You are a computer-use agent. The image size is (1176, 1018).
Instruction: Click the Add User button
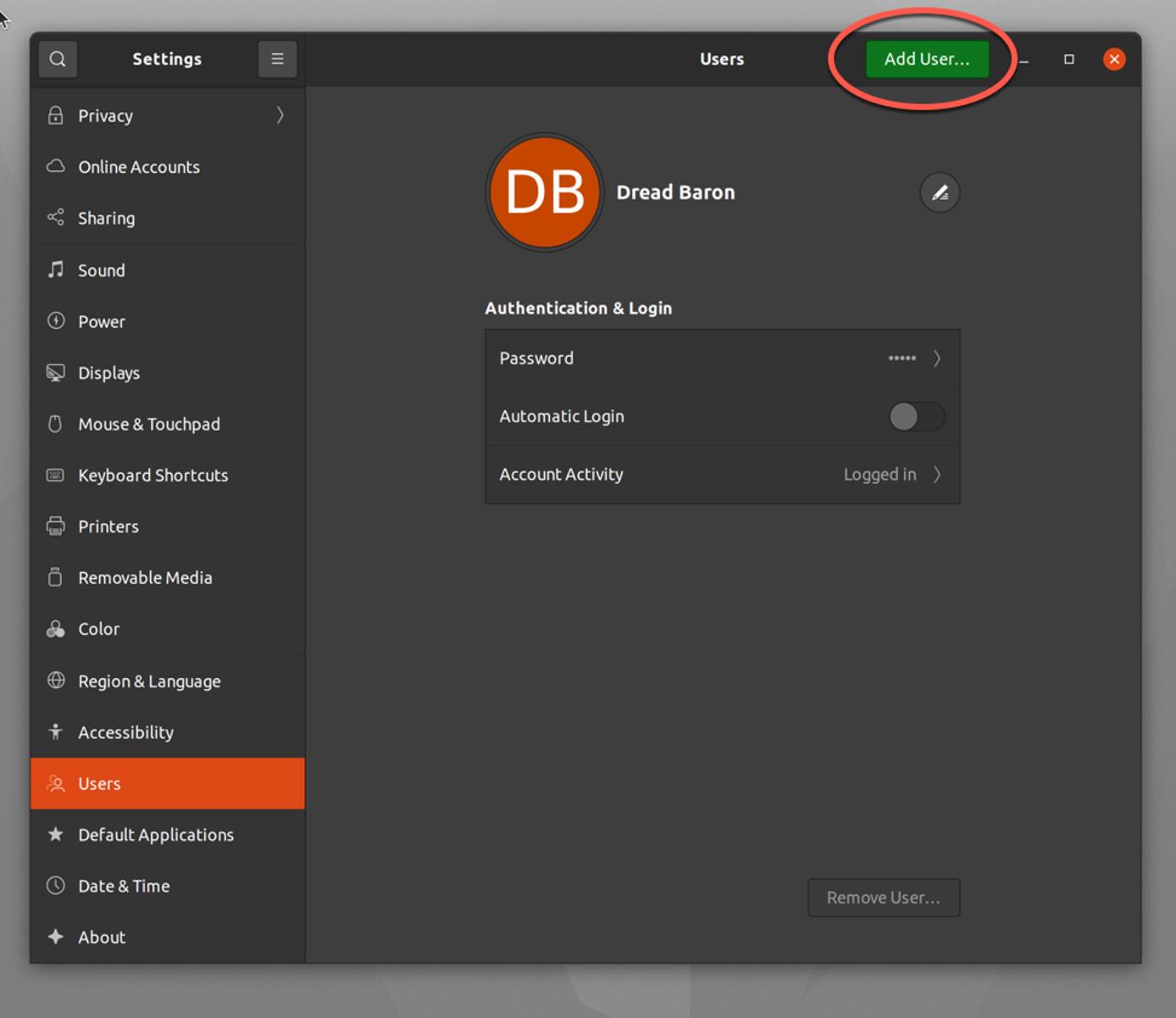click(927, 58)
